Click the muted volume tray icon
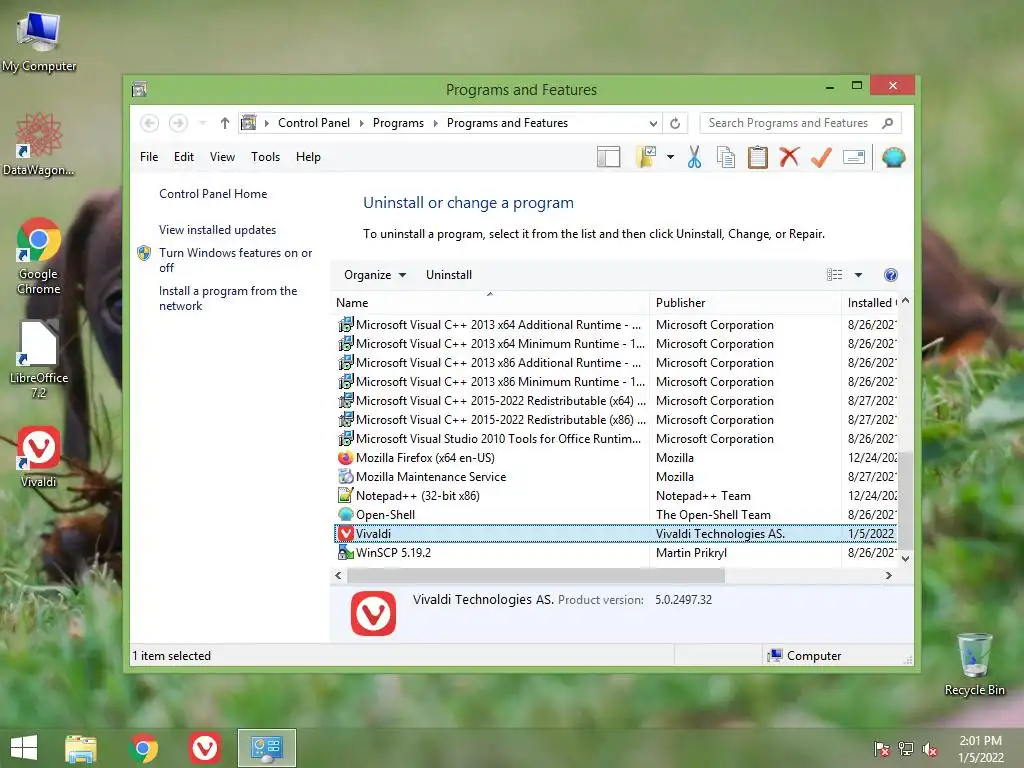The height and width of the screenshot is (768, 1024). point(930,749)
